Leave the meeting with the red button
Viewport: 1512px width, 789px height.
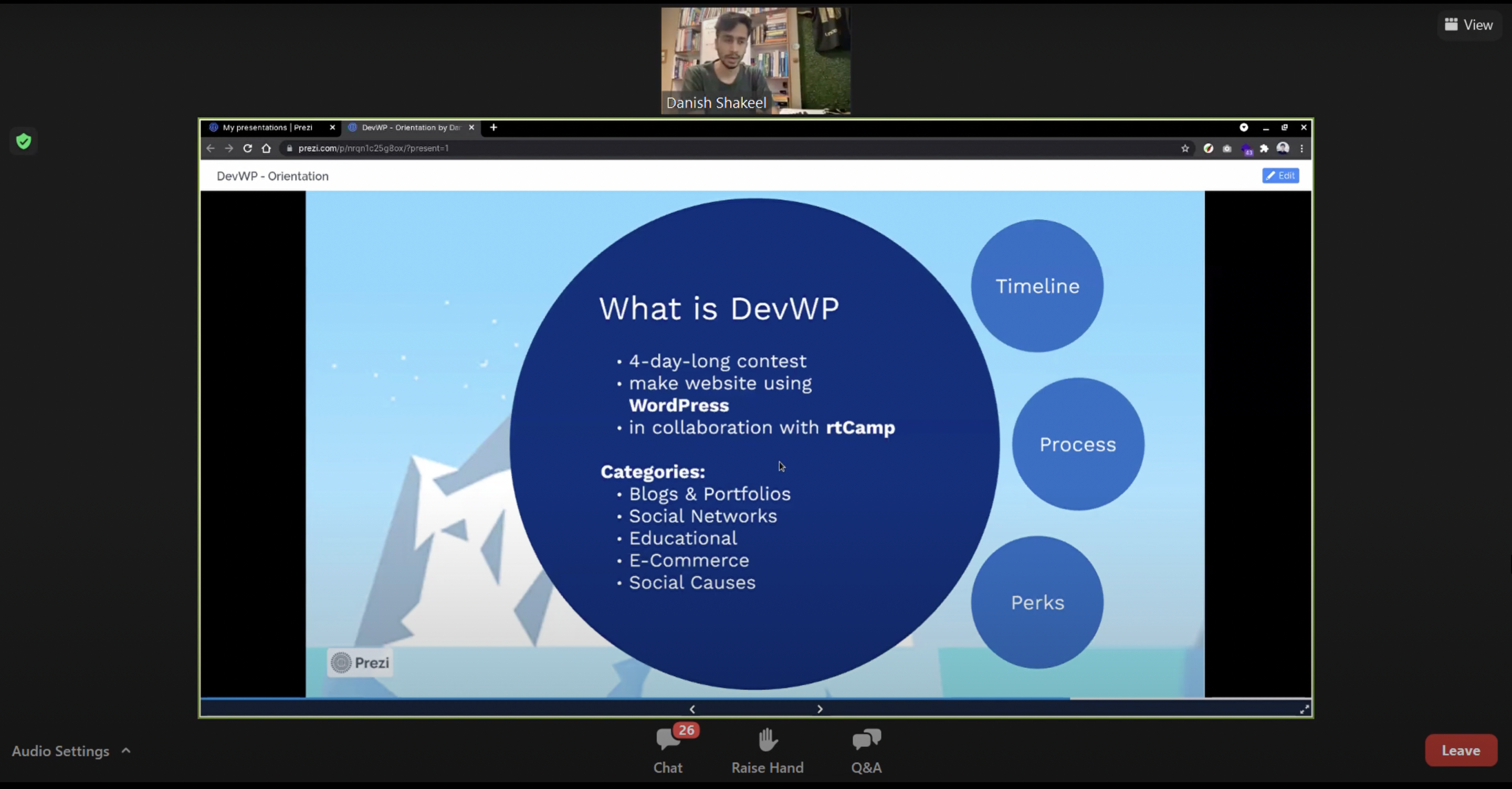tap(1461, 750)
